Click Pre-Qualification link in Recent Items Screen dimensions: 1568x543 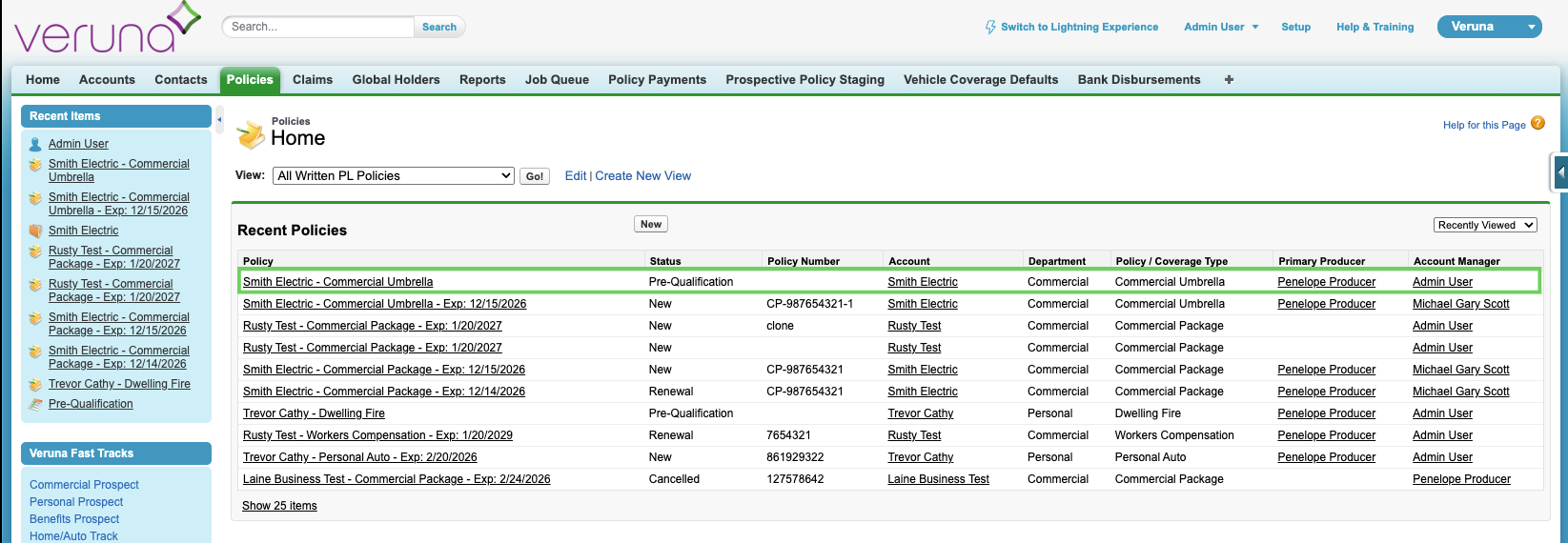(91, 404)
